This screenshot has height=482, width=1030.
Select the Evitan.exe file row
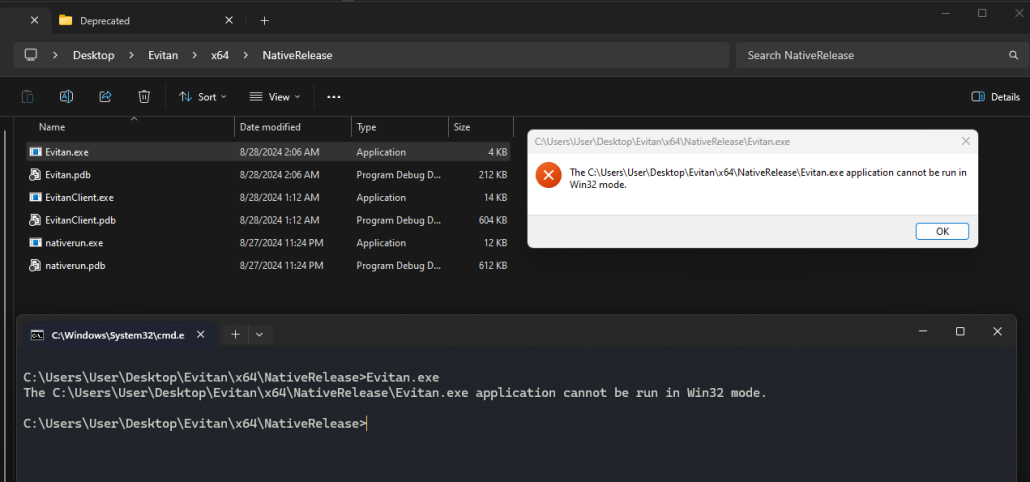click(268, 152)
